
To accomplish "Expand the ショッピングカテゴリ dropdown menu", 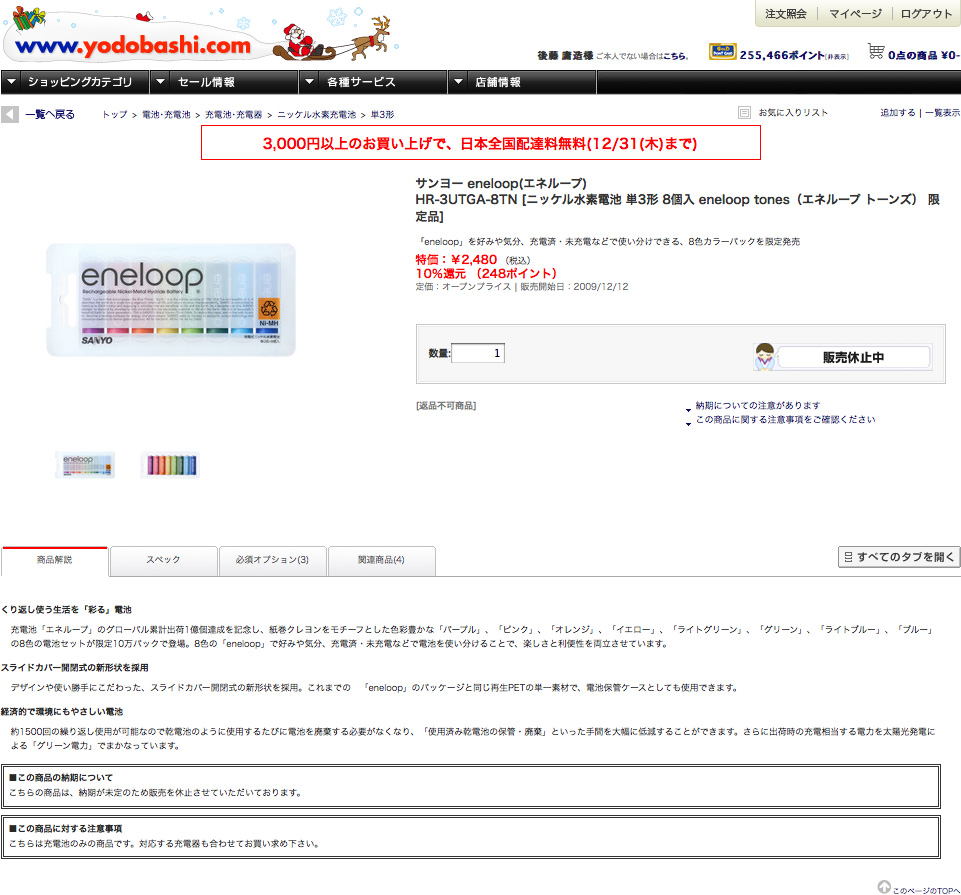I will [75, 82].
